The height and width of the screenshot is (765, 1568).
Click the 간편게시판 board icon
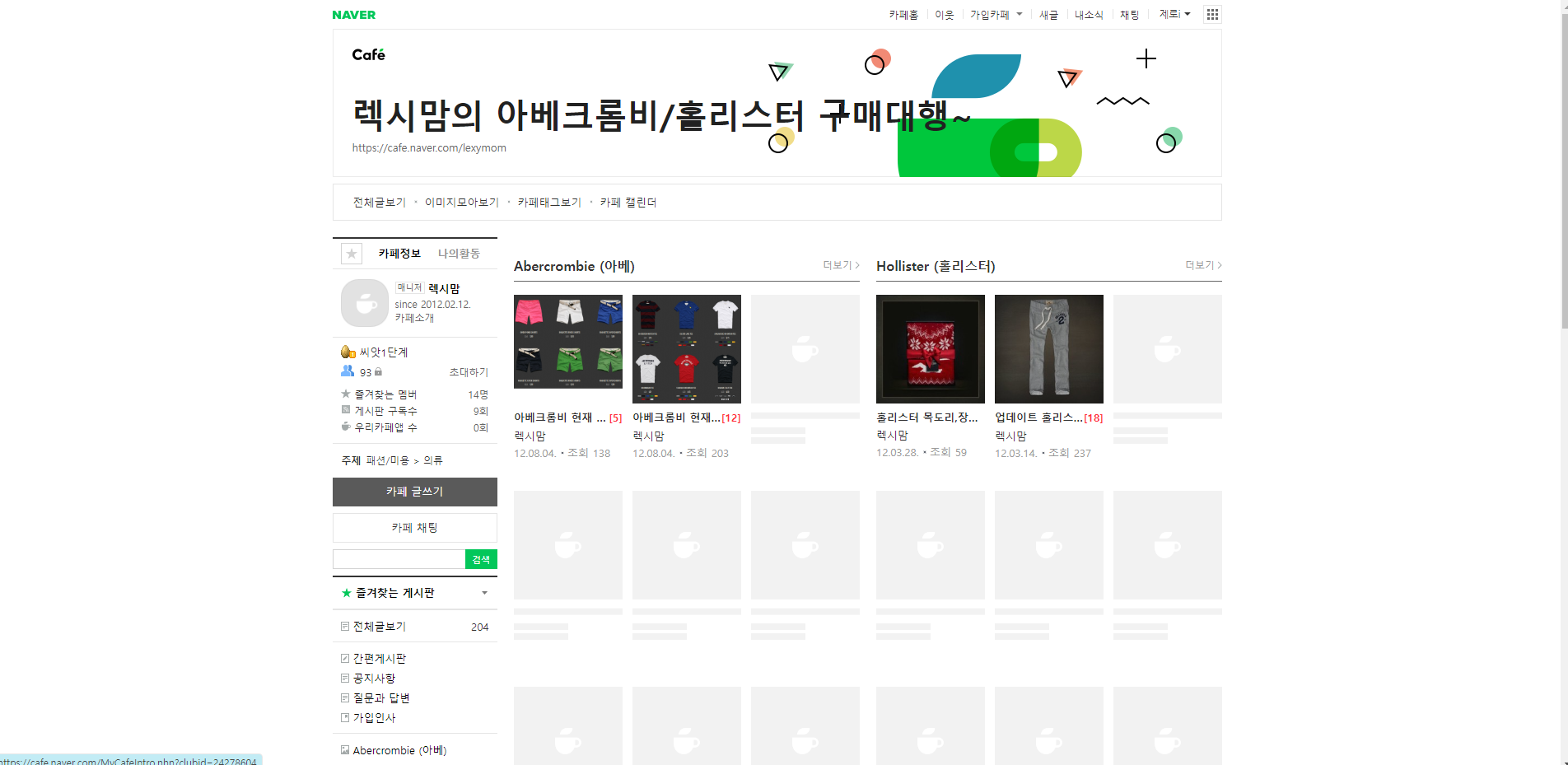(345, 659)
